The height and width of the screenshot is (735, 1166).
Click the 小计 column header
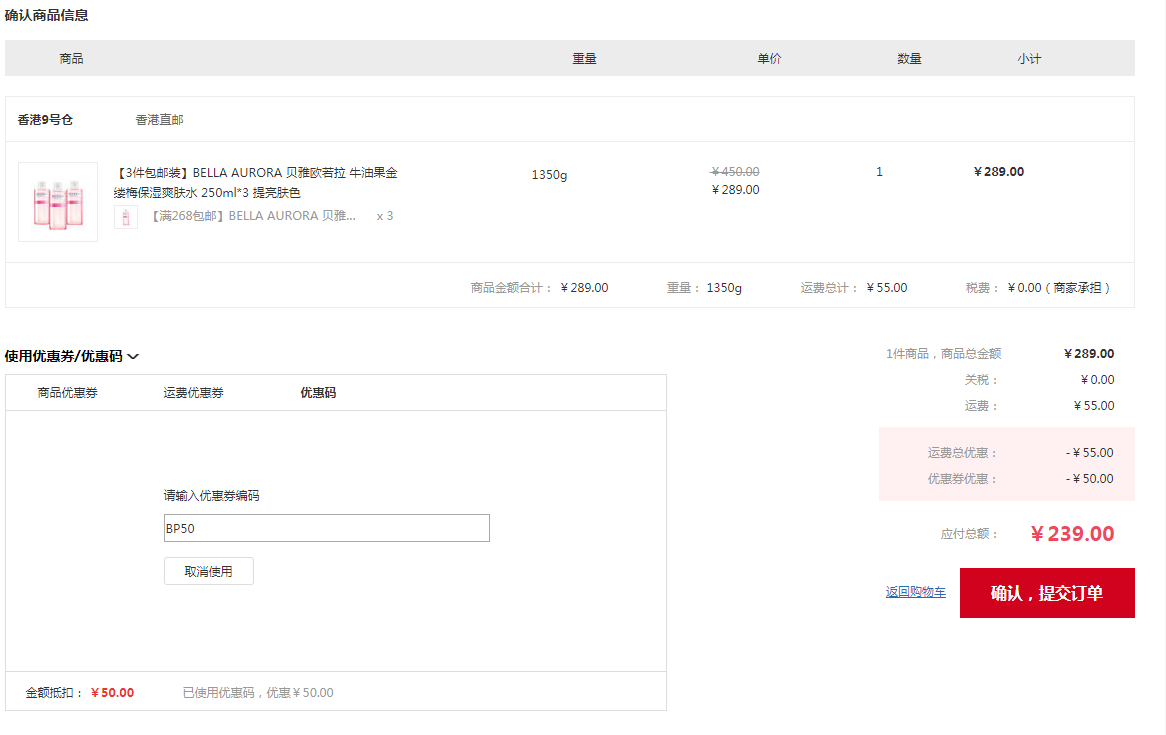pos(1029,59)
